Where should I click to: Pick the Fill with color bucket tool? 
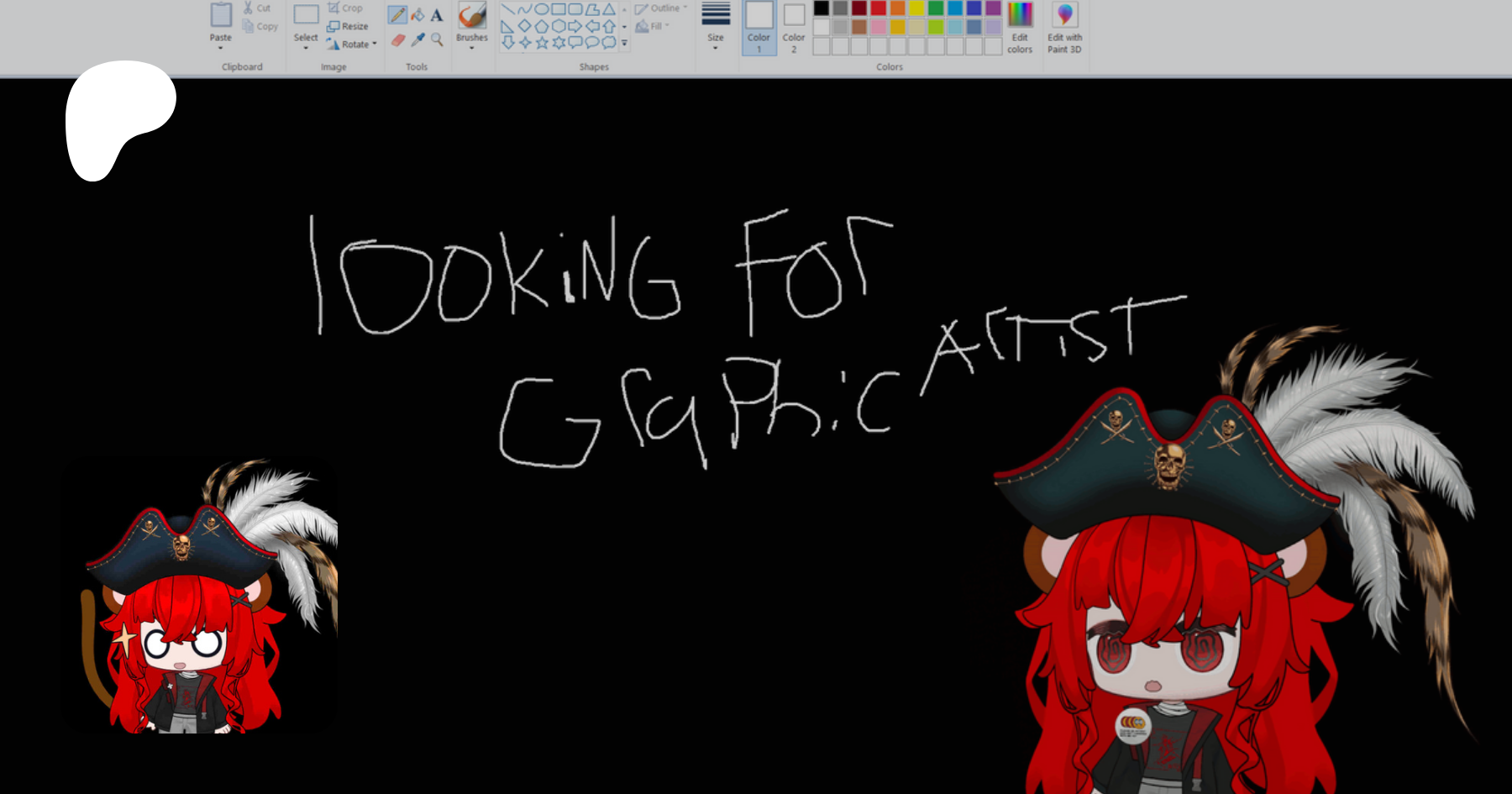(417, 15)
